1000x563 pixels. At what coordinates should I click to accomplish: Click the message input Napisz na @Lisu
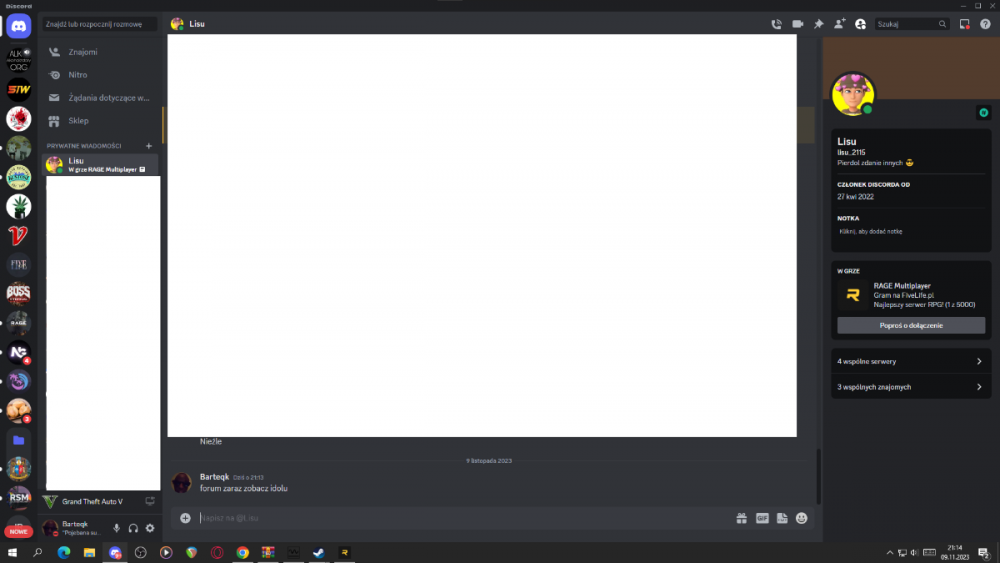(x=466, y=518)
